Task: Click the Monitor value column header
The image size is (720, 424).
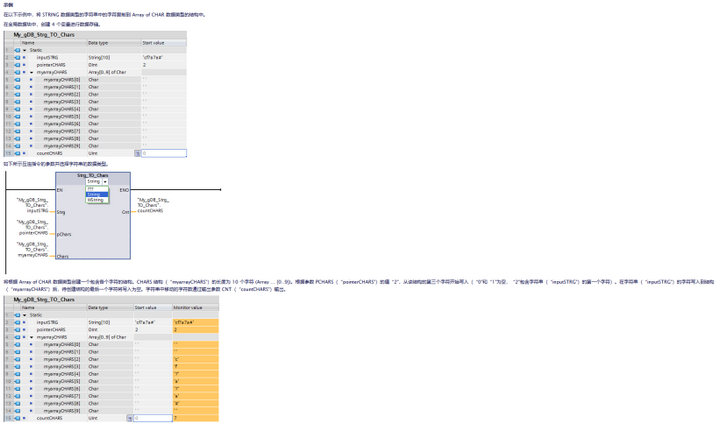Action: 188,307
